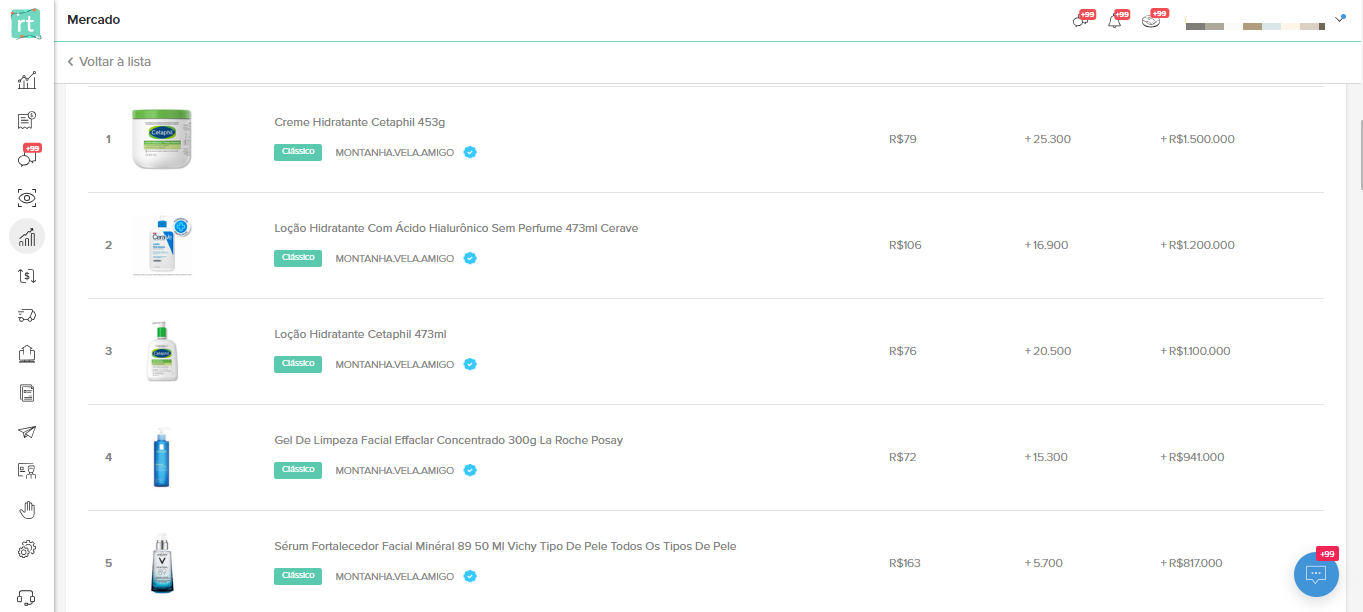Click Cetaphil pump bottle thumbnail
This screenshot has width=1363, height=612.
(161, 351)
